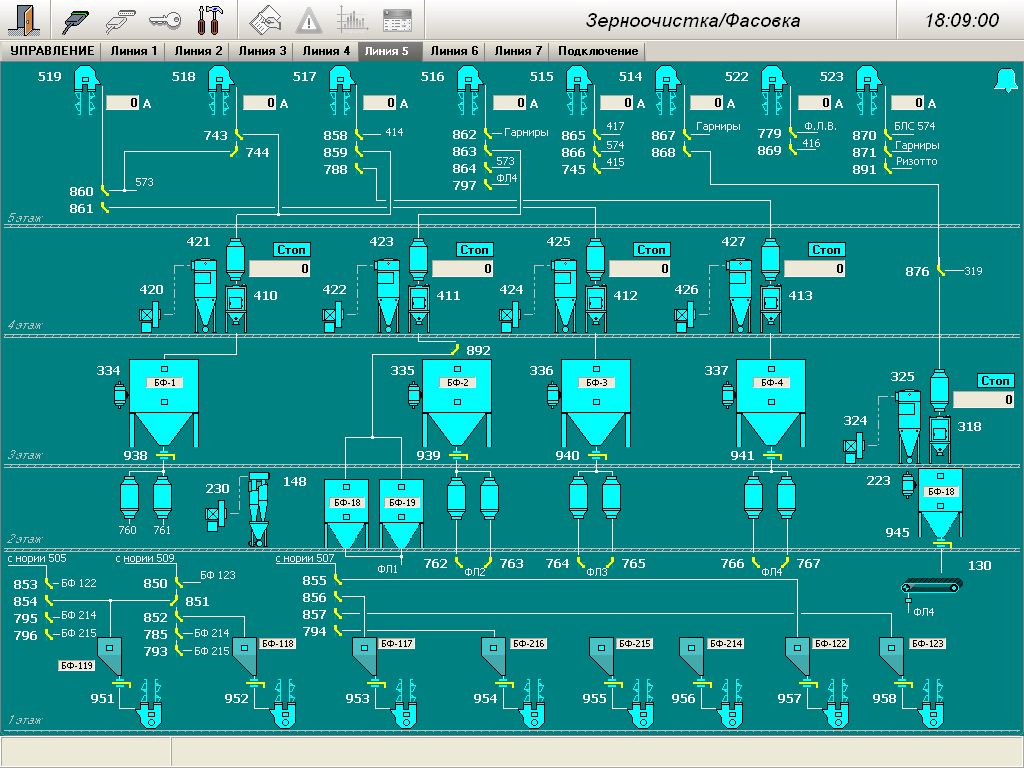The image size is (1024, 768).
Task: Click the alarm warning triangle icon
Action: (309, 19)
